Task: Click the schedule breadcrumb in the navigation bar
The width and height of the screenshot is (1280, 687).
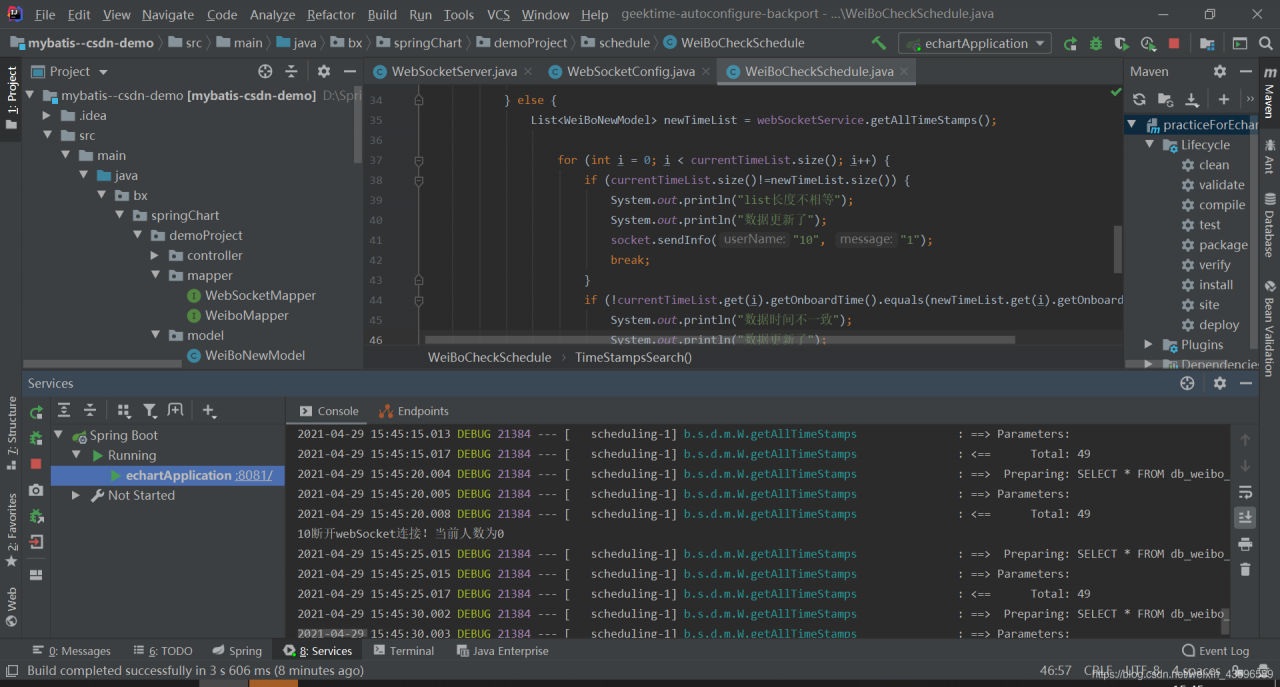Action: point(624,43)
